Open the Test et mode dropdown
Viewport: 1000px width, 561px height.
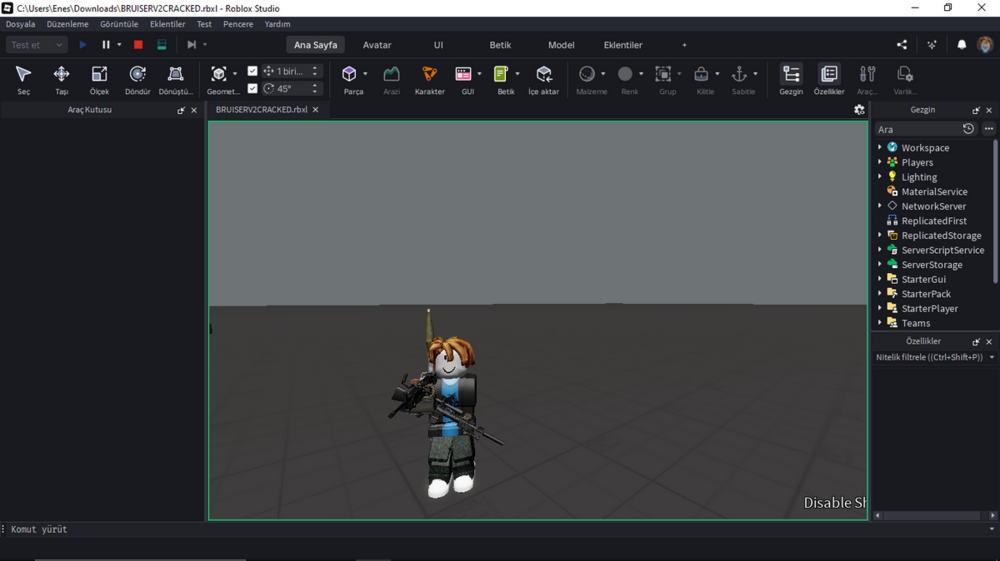tap(36, 45)
